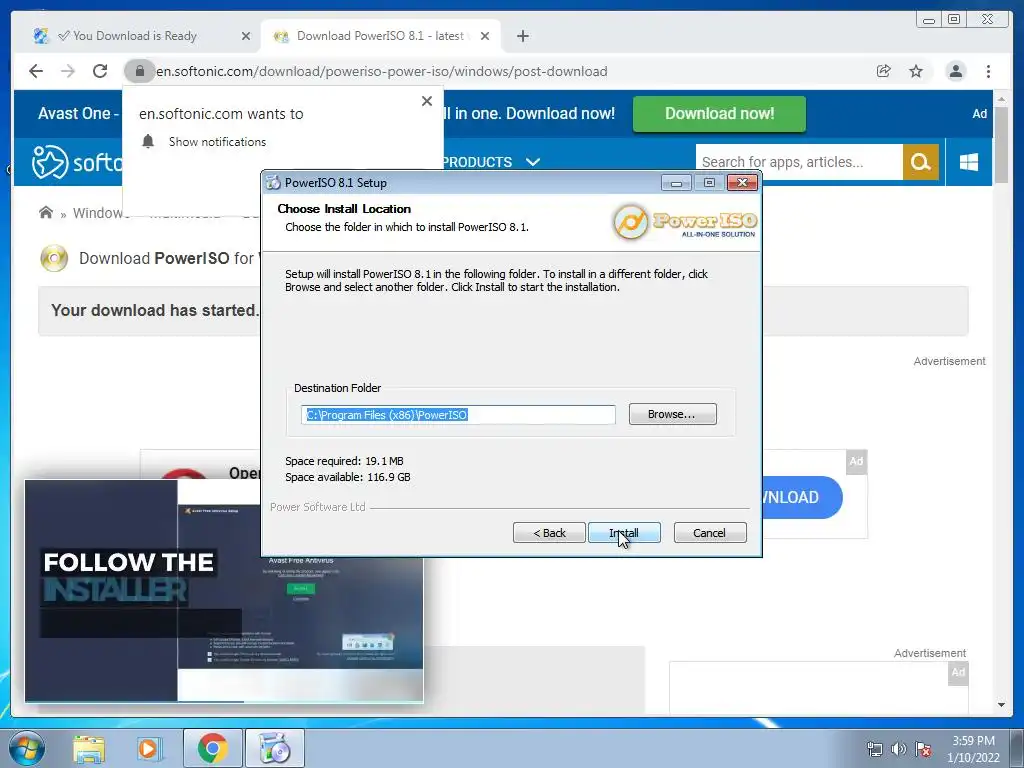The image size is (1024, 768).
Task: Click the network tray icon
Action: (x=874, y=749)
